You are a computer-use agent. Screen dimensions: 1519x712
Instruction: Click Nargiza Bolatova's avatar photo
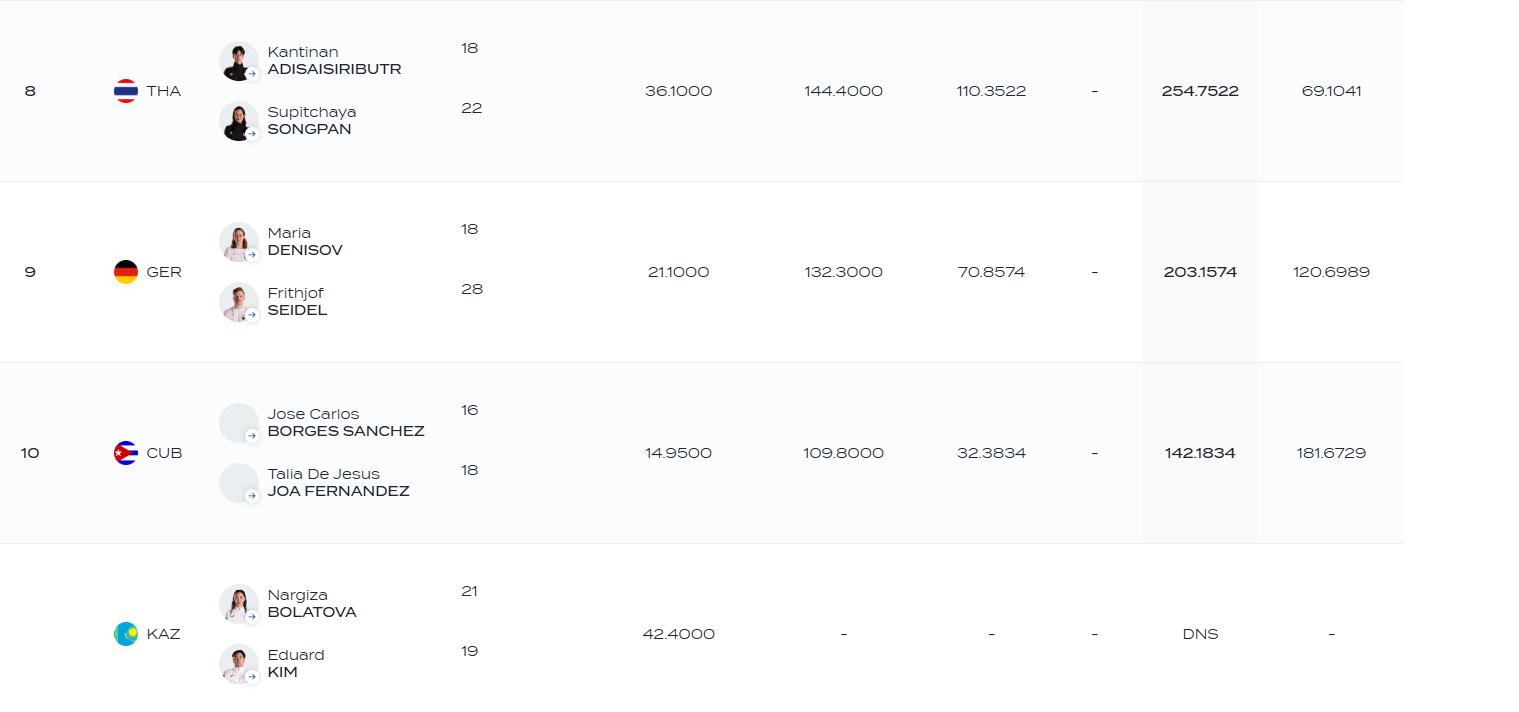coord(239,604)
